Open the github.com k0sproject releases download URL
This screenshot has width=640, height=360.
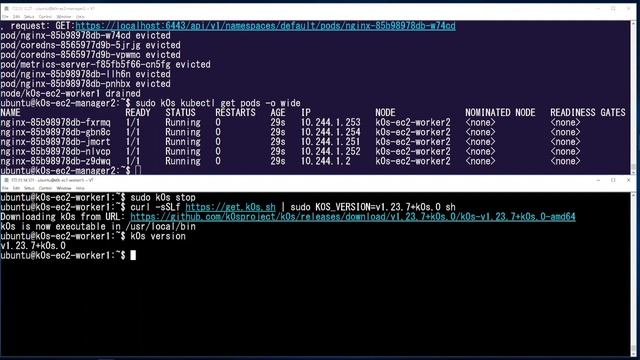[353, 217]
